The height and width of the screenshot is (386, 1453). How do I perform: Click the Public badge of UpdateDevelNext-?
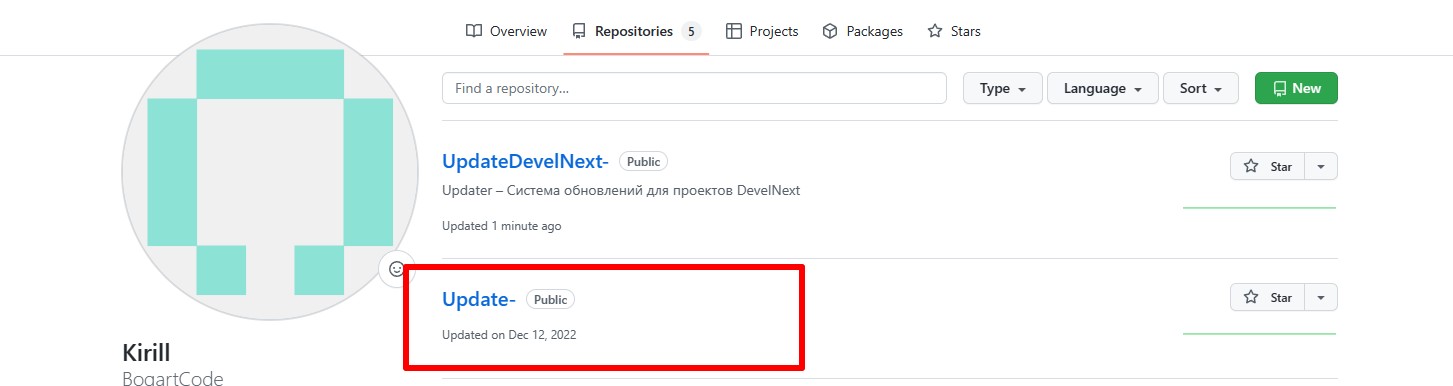pyautogui.click(x=643, y=161)
